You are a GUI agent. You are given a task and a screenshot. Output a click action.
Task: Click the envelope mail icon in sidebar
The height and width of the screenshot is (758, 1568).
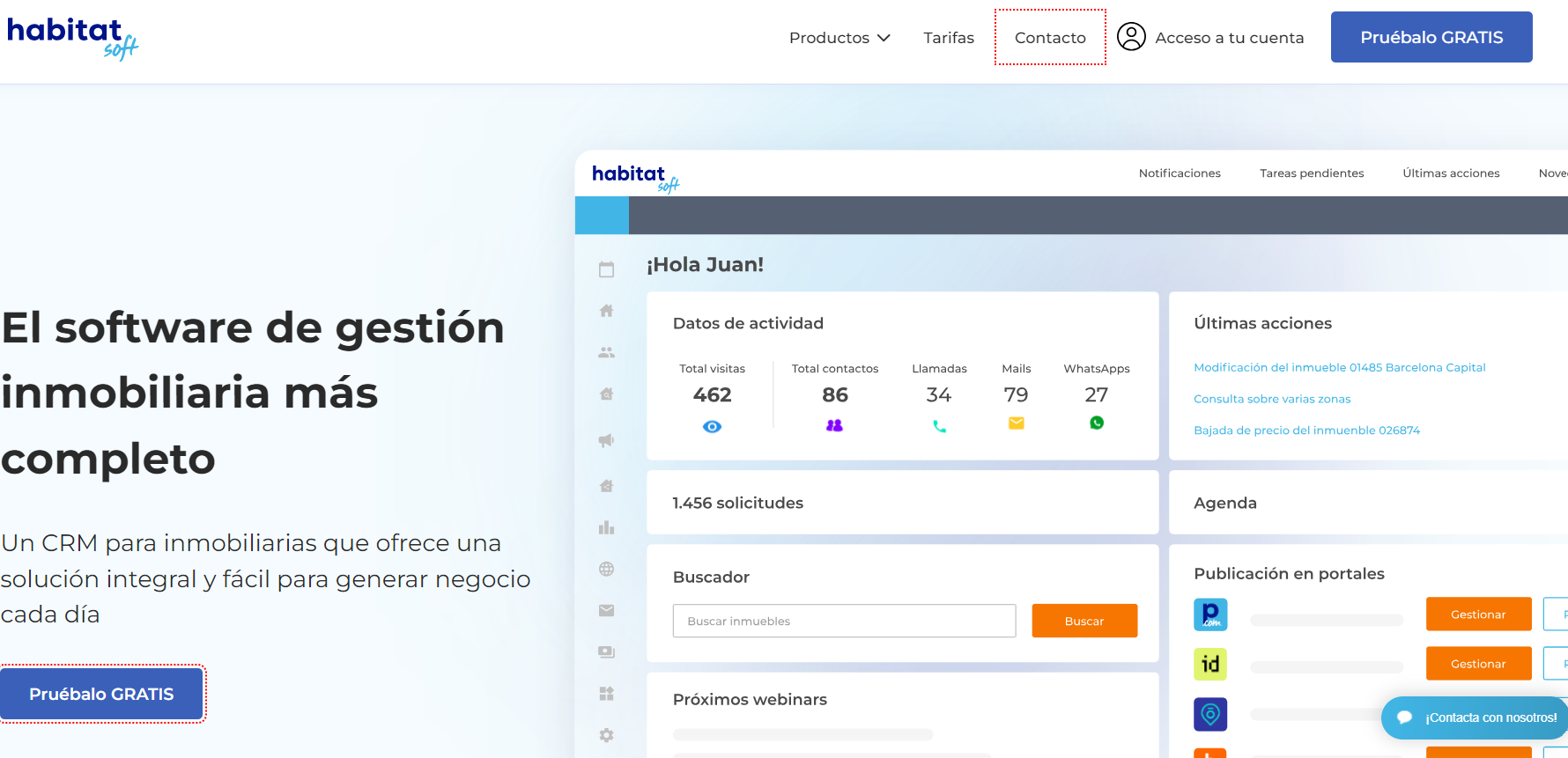606,610
